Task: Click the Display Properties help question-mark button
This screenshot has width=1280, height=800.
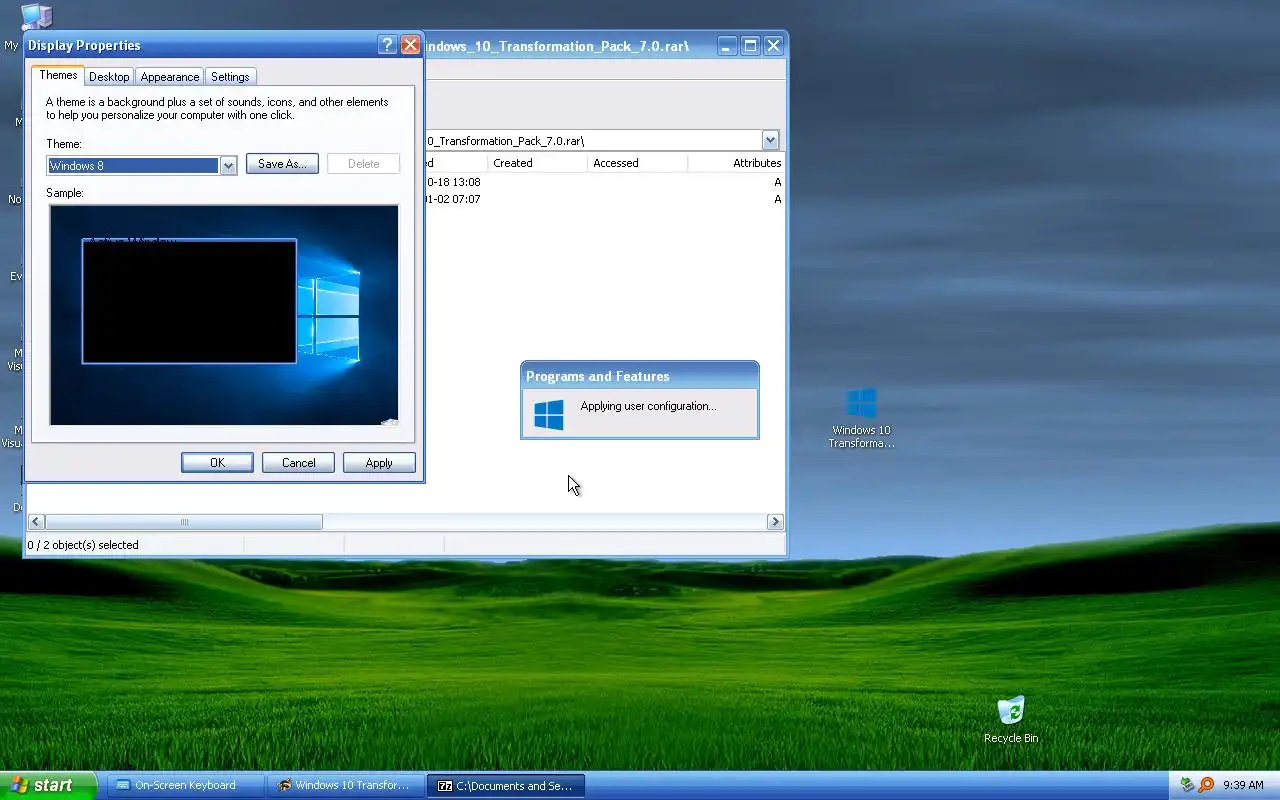Action: click(388, 45)
